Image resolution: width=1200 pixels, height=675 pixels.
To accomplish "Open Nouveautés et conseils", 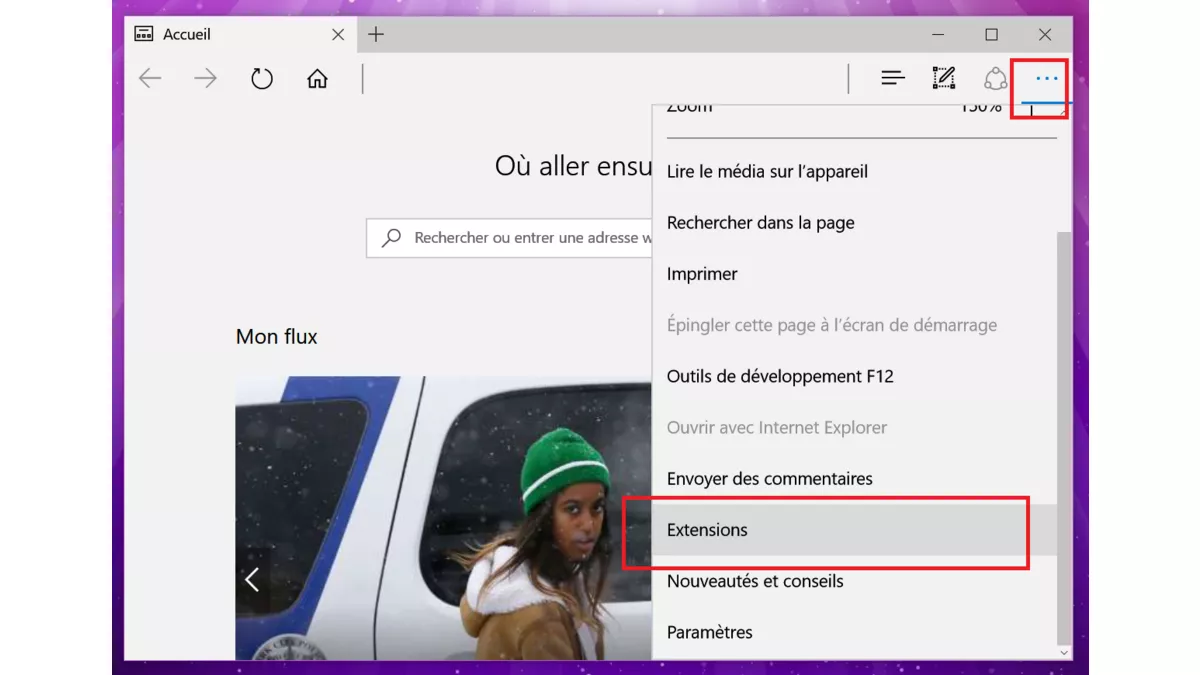I will pyautogui.click(x=755, y=581).
